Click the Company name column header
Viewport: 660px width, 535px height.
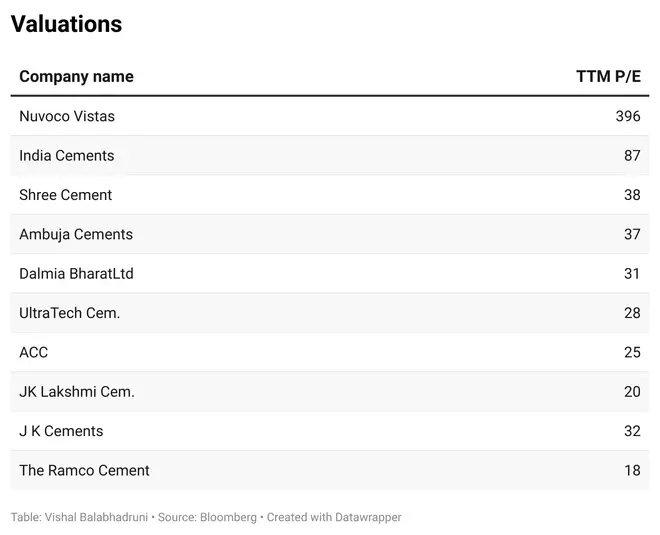[76, 77]
